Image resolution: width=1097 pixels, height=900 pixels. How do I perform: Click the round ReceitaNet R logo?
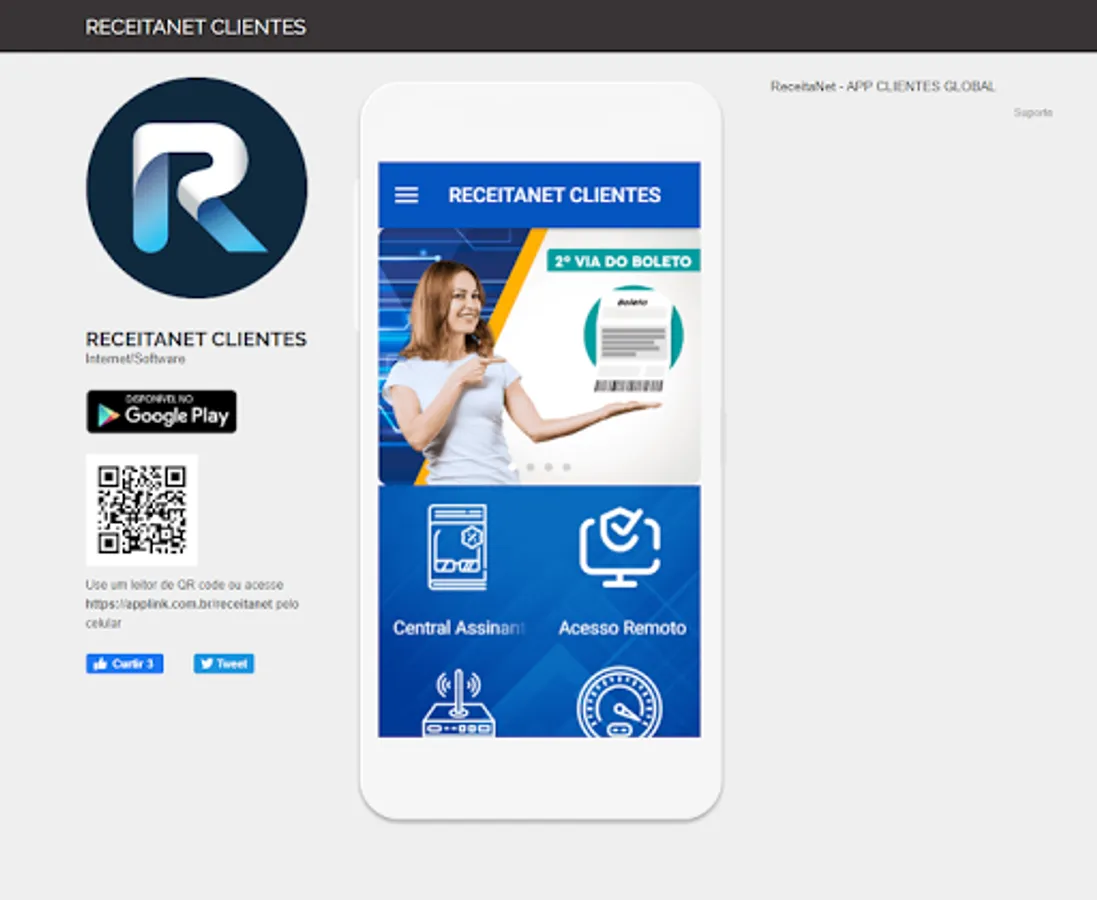tap(197, 188)
